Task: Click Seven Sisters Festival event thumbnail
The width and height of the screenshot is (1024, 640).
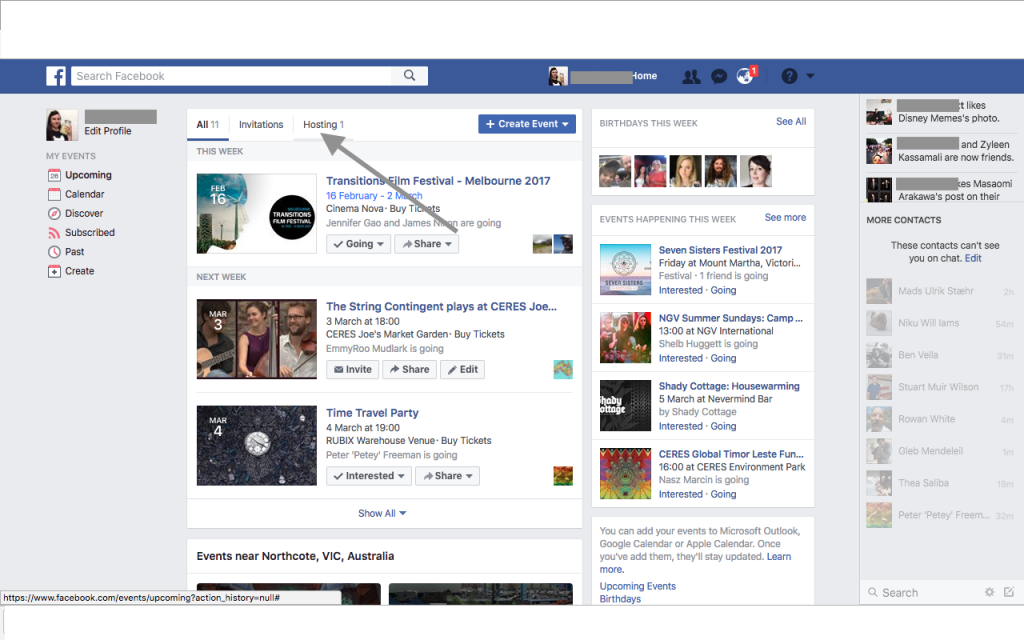Action: pos(625,270)
